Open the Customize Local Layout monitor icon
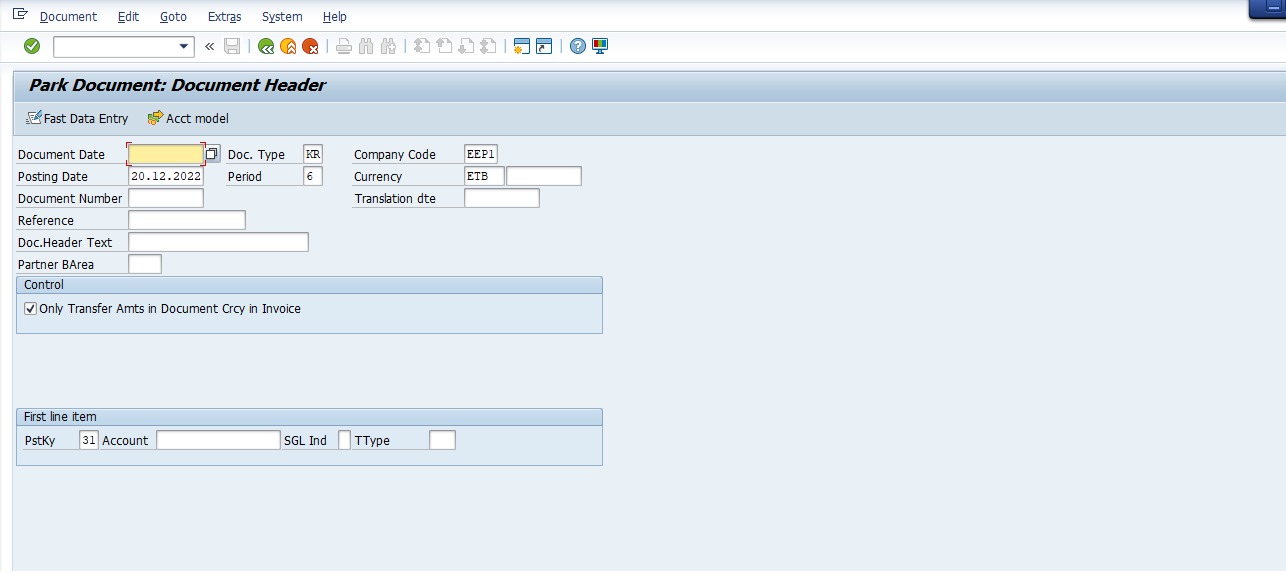 [x=600, y=46]
